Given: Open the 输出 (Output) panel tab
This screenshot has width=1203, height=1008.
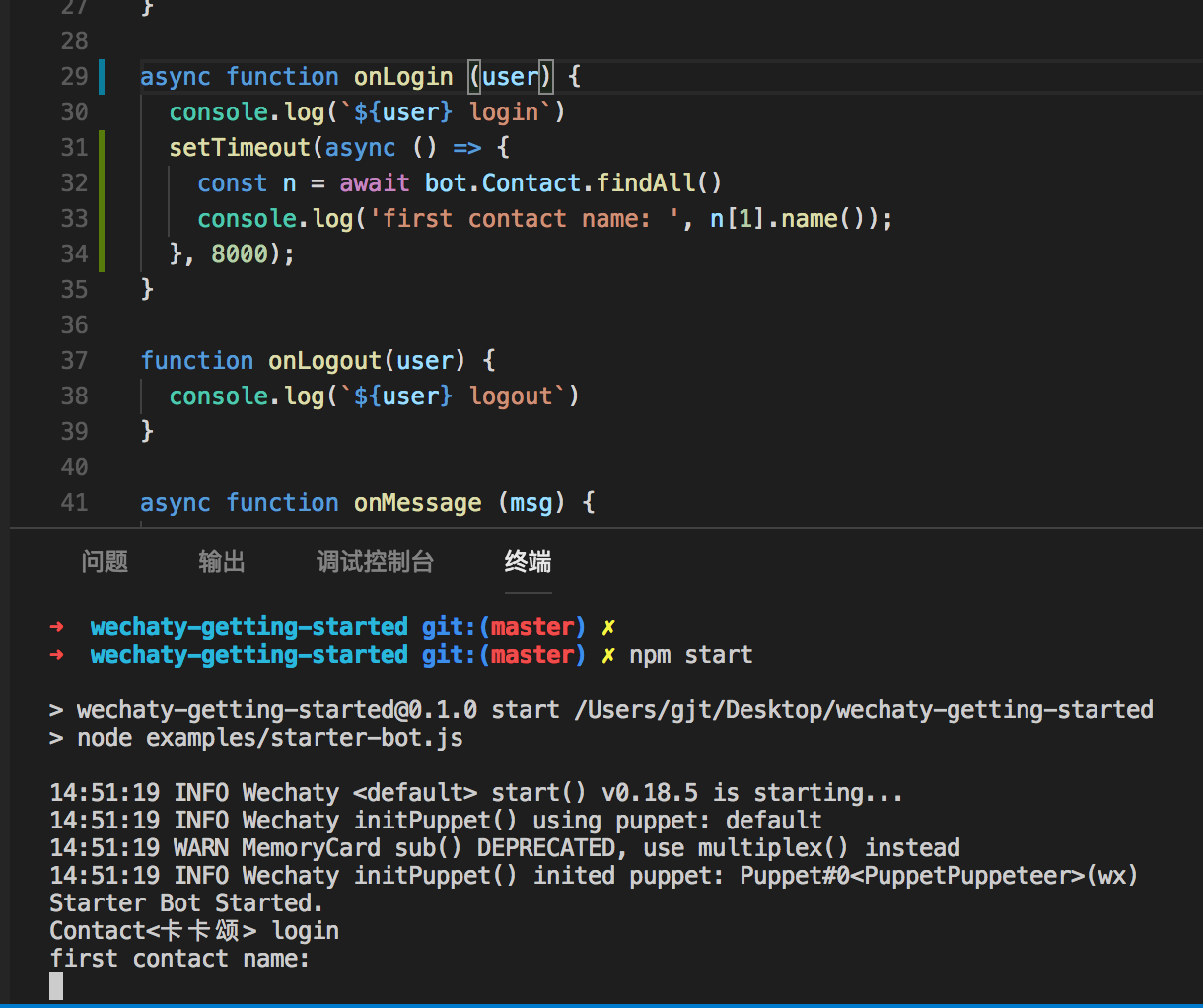Looking at the screenshot, I should [x=221, y=561].
